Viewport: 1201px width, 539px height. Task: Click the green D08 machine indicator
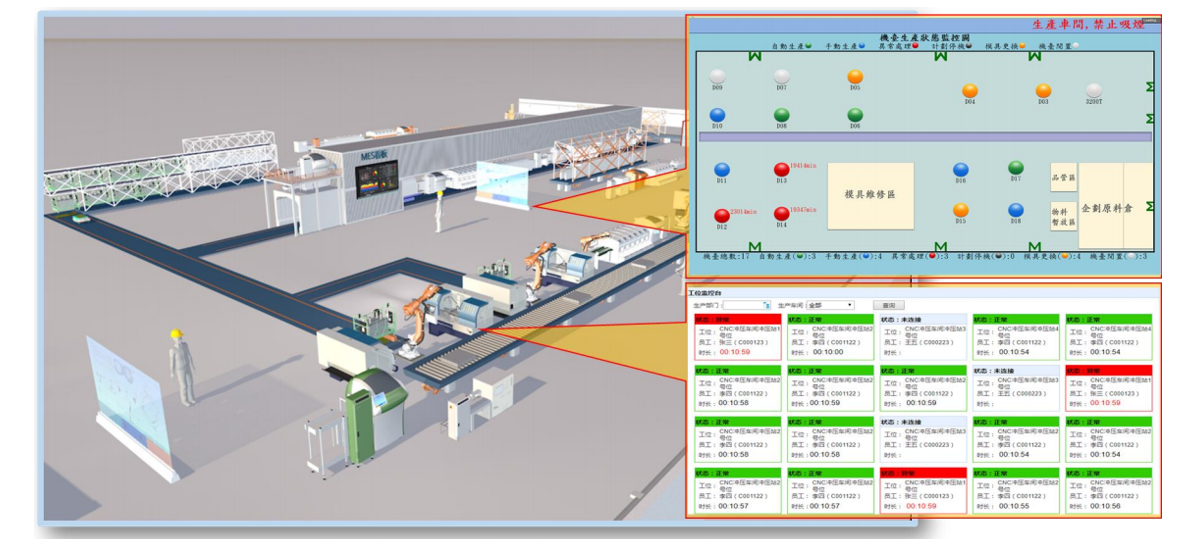[782, 115]
